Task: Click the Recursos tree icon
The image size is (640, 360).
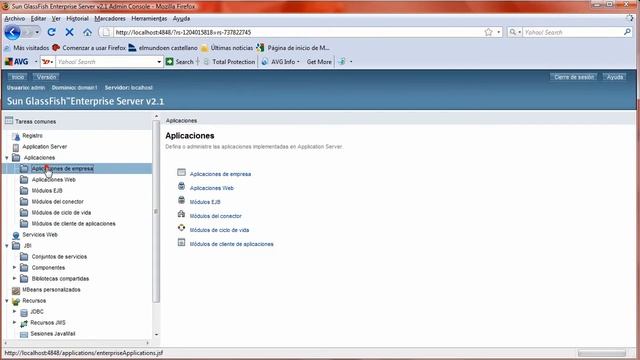Action: pyautogui.click(x=16, y=301)
